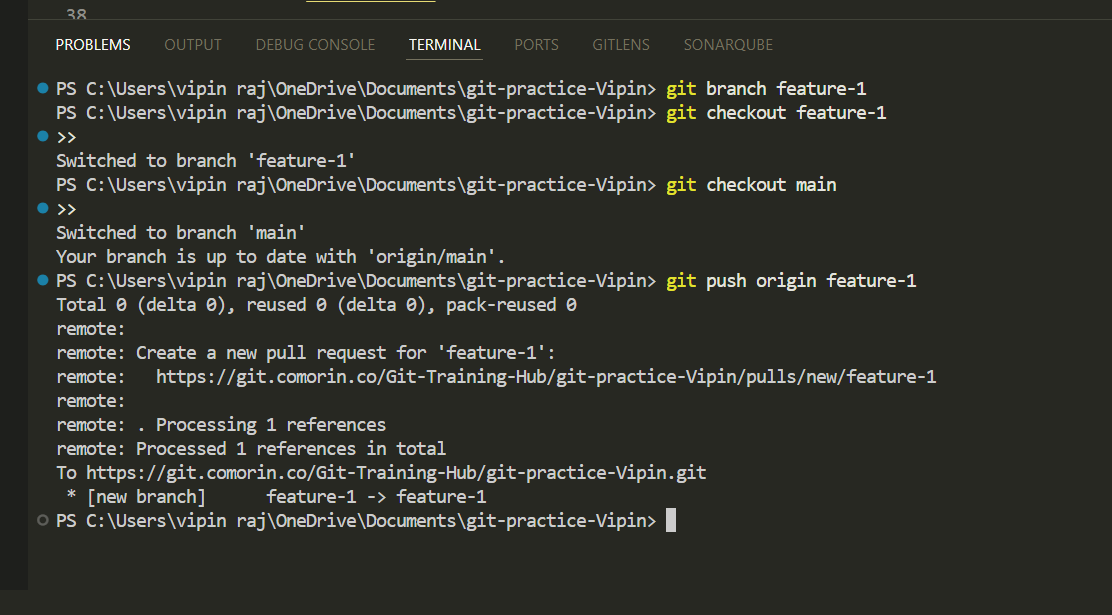Select the "Switched to branch 'main'" output line

[180, 232]
